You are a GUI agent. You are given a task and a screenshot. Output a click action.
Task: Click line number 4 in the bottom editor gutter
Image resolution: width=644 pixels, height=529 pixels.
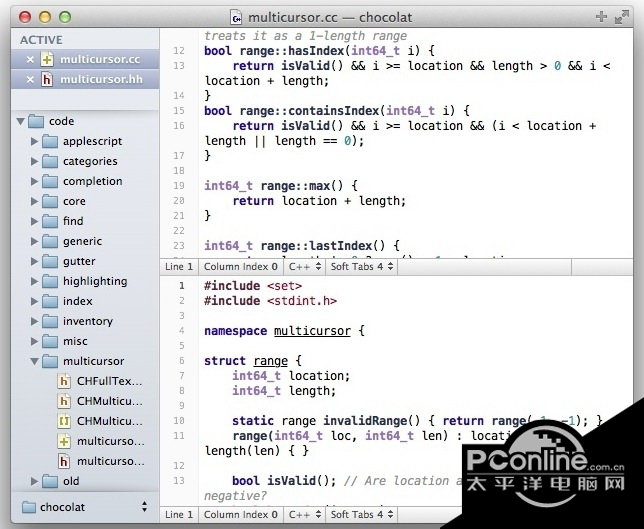pos(182,331)
